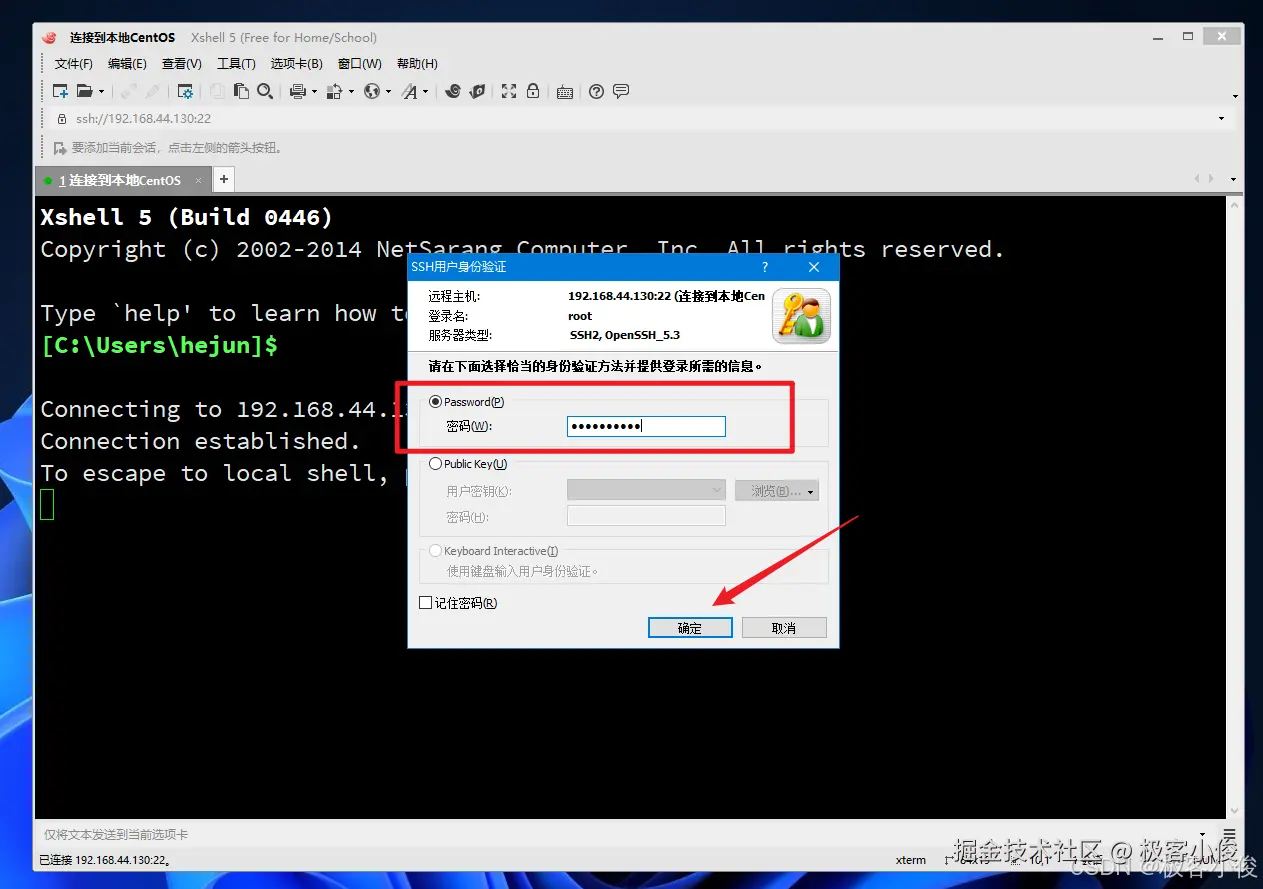Click the add current session arrow icon
Viewport: 1263px width, 889px height.
point(60,148)
